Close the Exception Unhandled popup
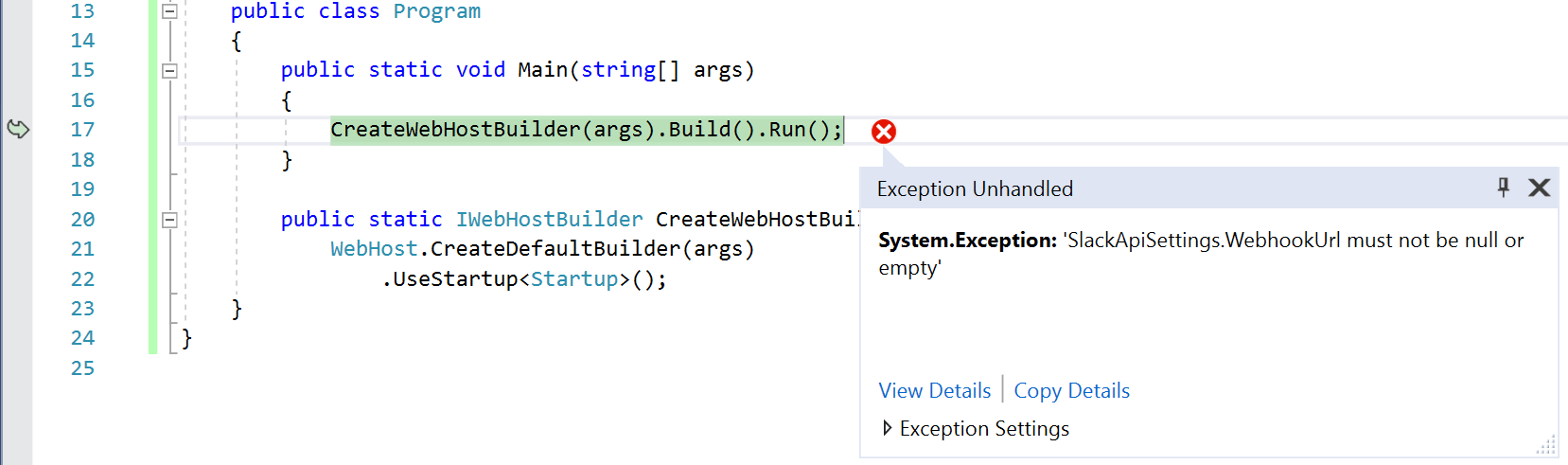 tap(1540, 188)
